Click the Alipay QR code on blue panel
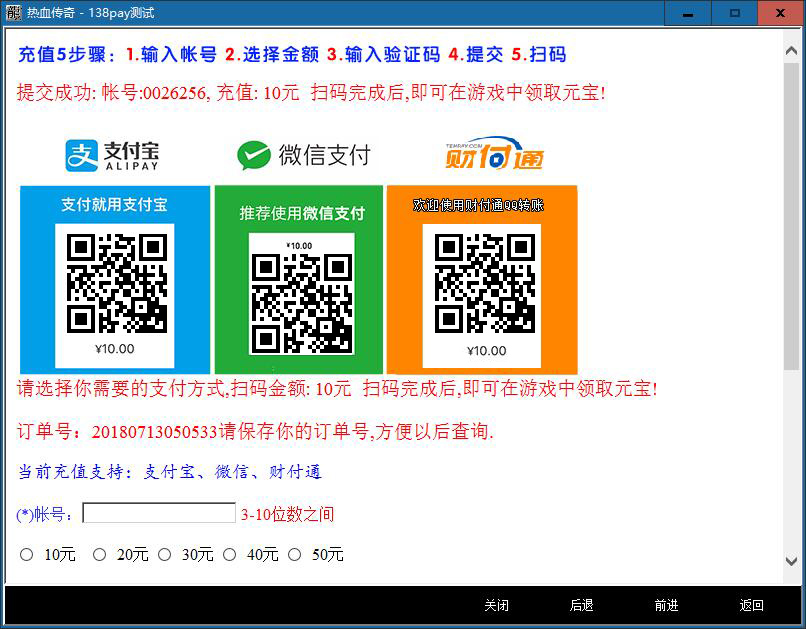 117,283
